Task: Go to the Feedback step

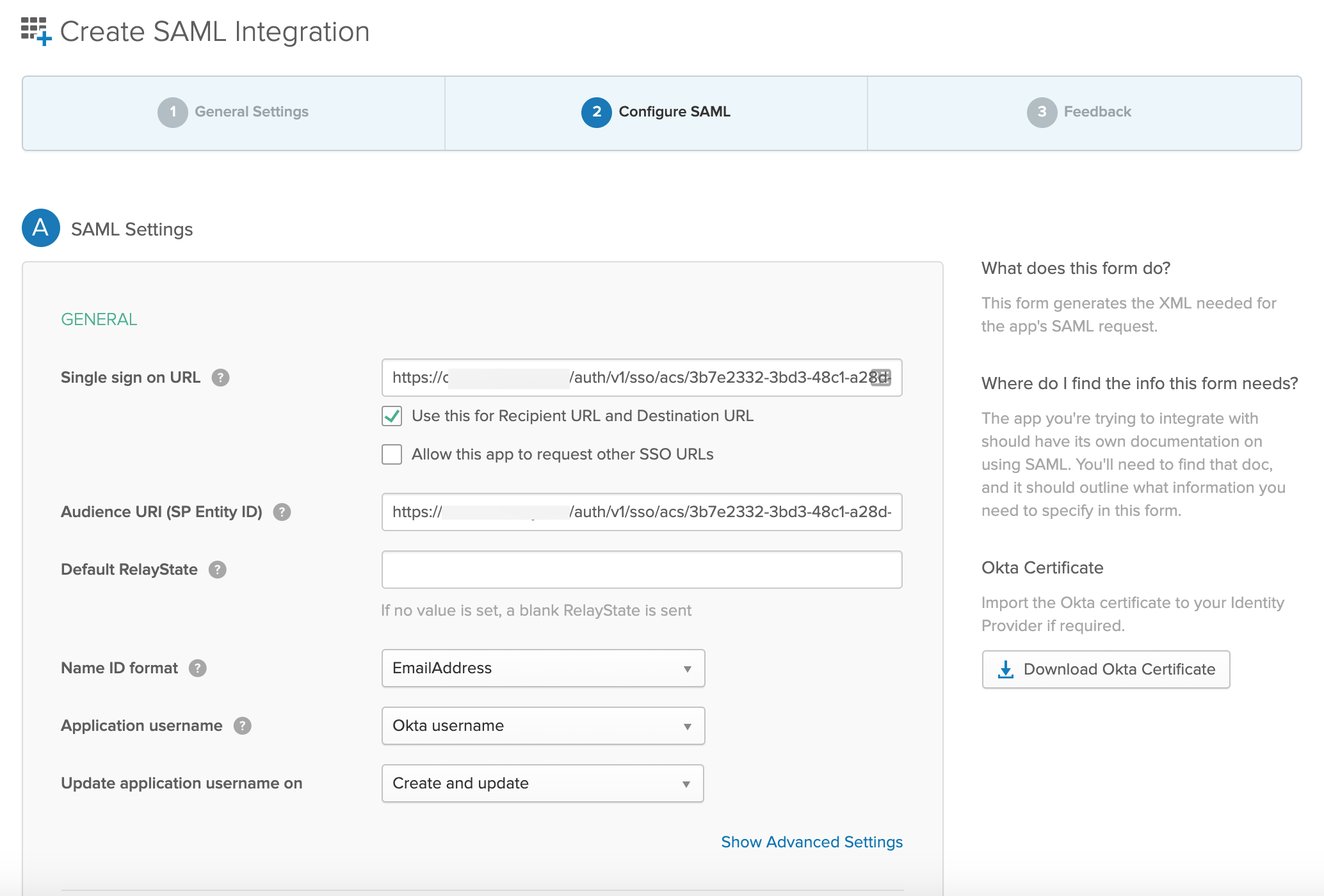Action: (x=1085, y=113)
